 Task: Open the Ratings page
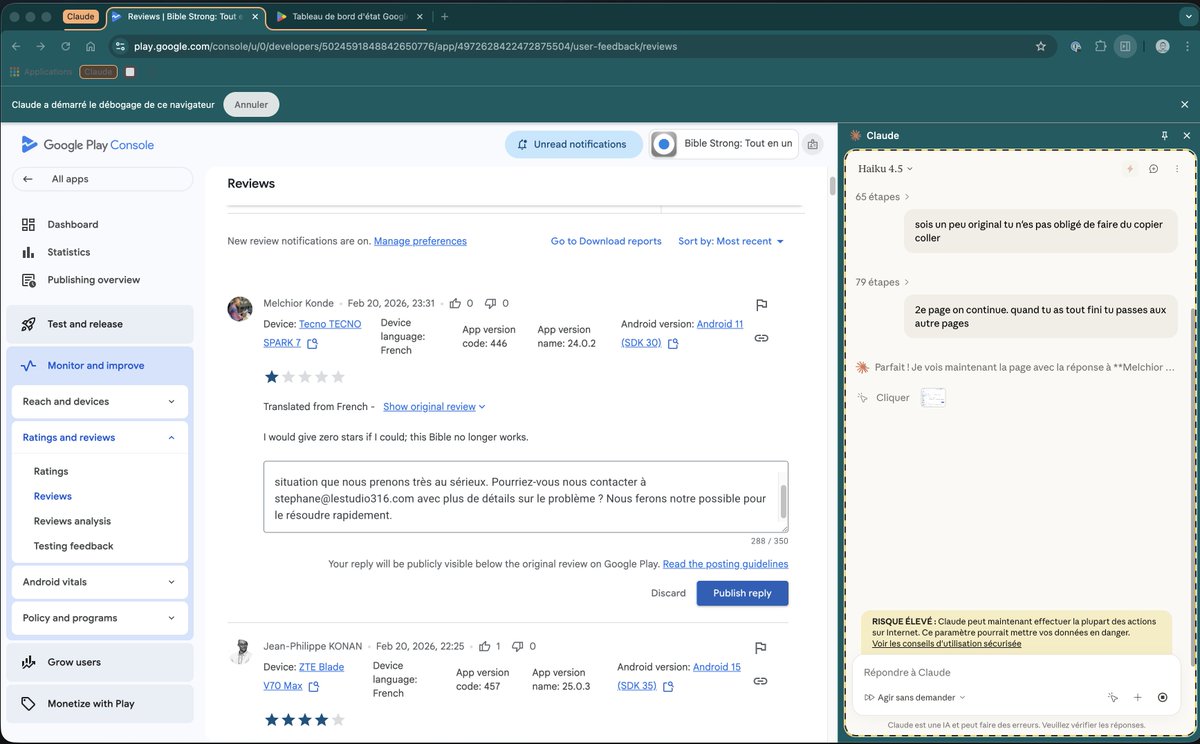point(51,471)
